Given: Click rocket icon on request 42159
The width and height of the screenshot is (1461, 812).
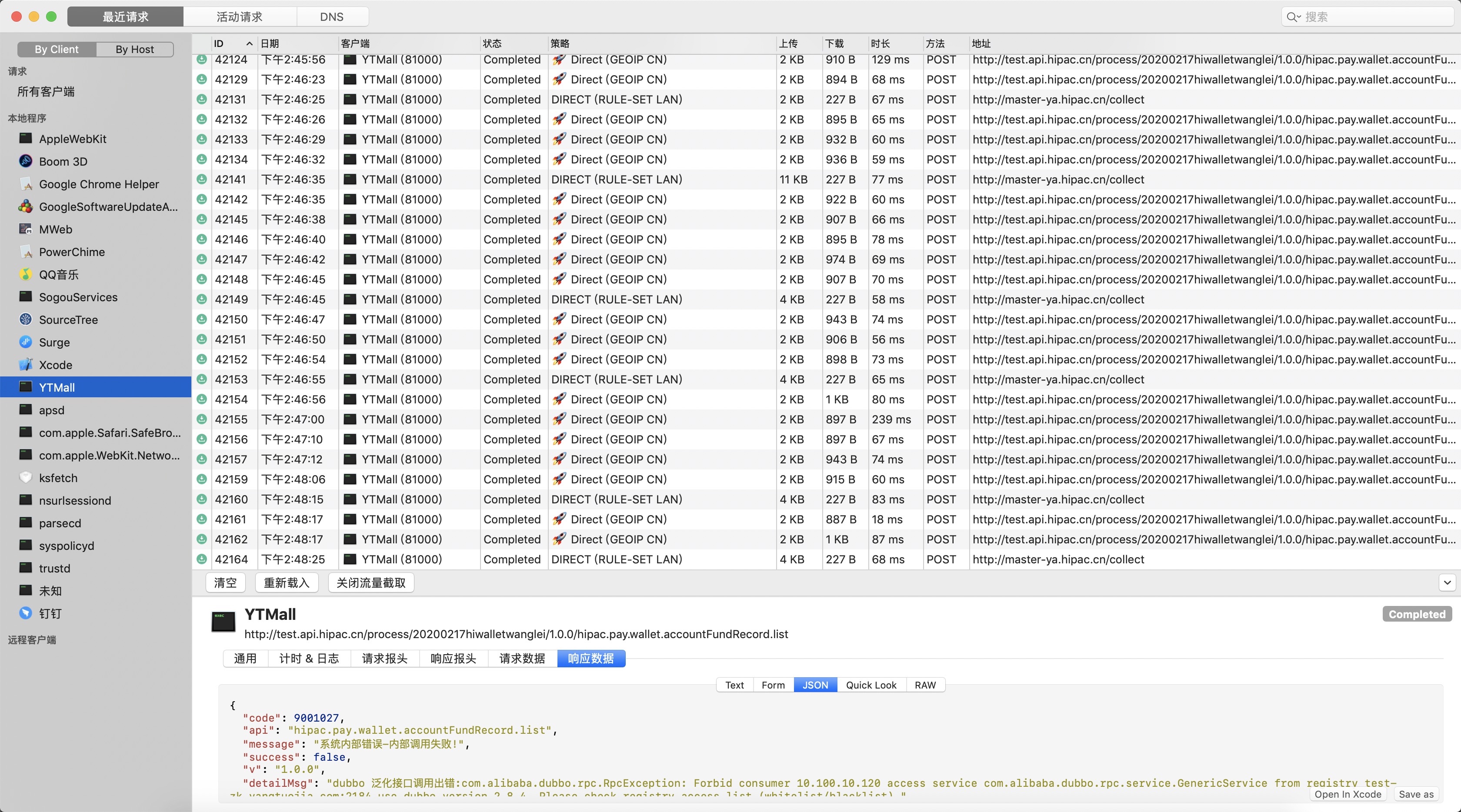Looking at the screenshot, I should click(x=559, y=479).
